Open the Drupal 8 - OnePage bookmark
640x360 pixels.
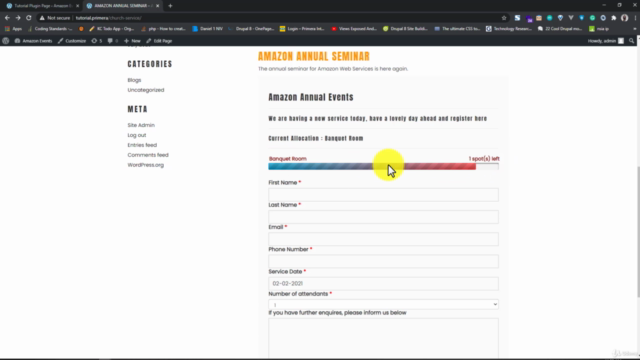(251, 29)
